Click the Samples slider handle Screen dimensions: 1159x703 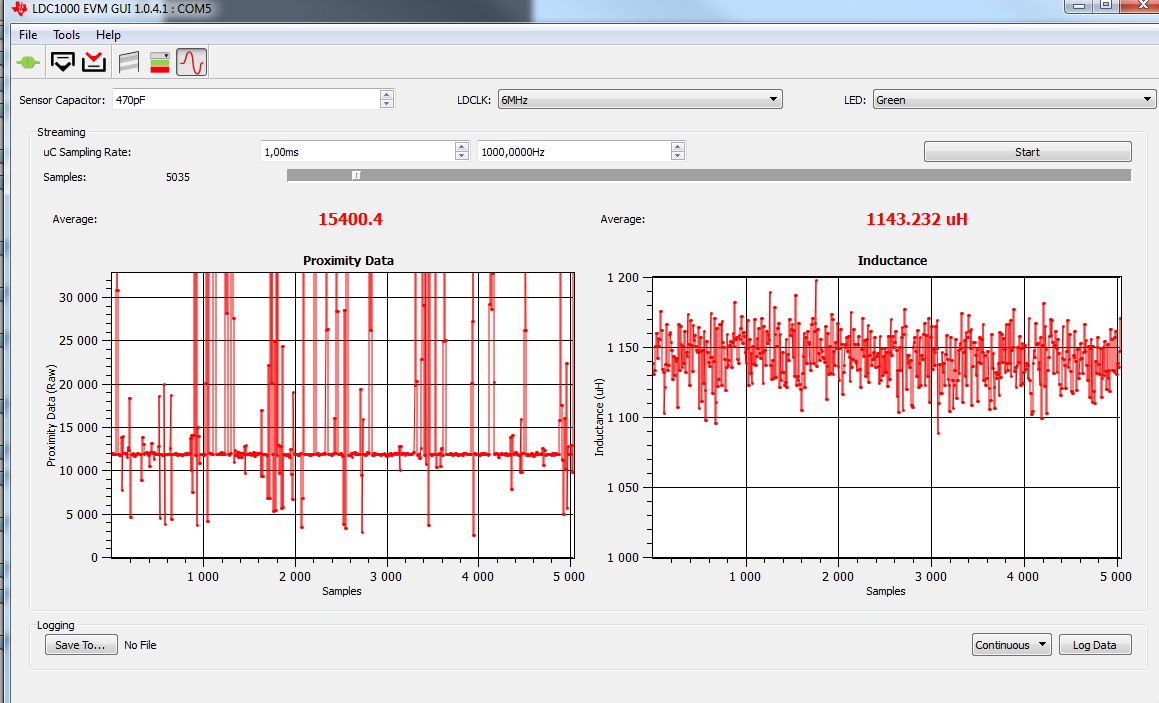pyautogui.click(x=356, y=175)
